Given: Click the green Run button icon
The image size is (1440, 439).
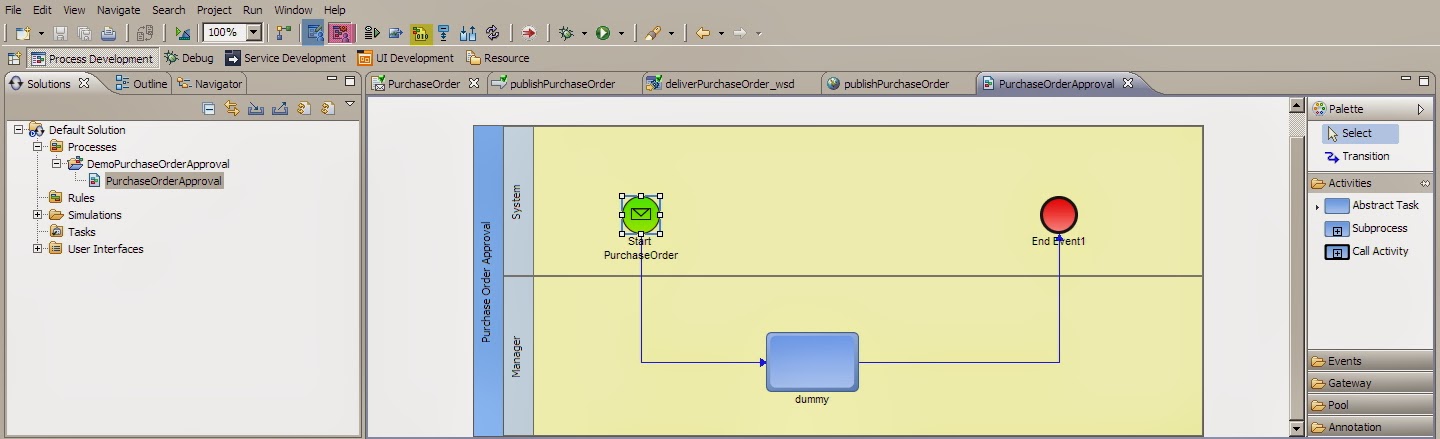Looking at the screenshot, I should coord(603,33).
